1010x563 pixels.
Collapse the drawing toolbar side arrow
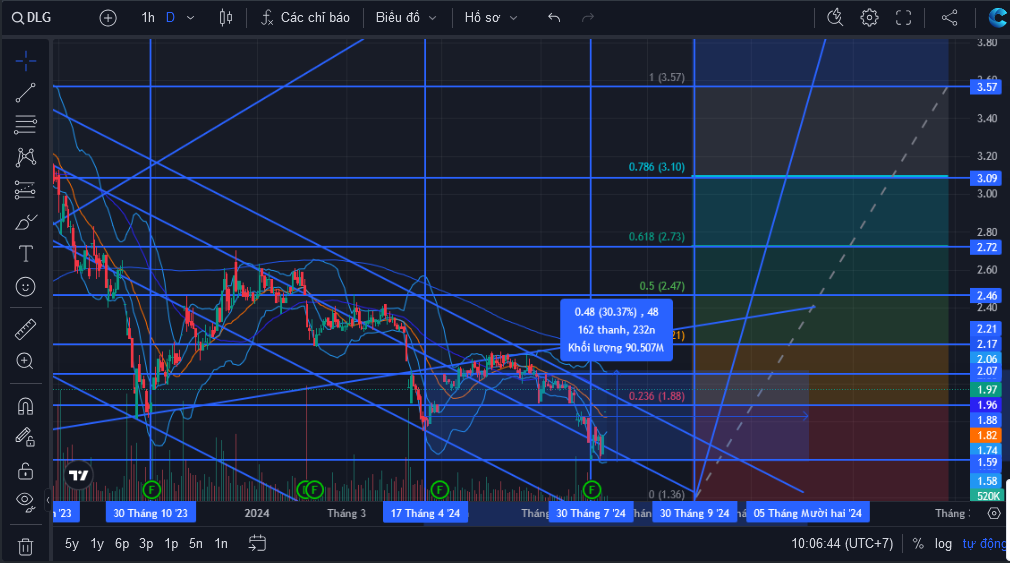[48, 500]
